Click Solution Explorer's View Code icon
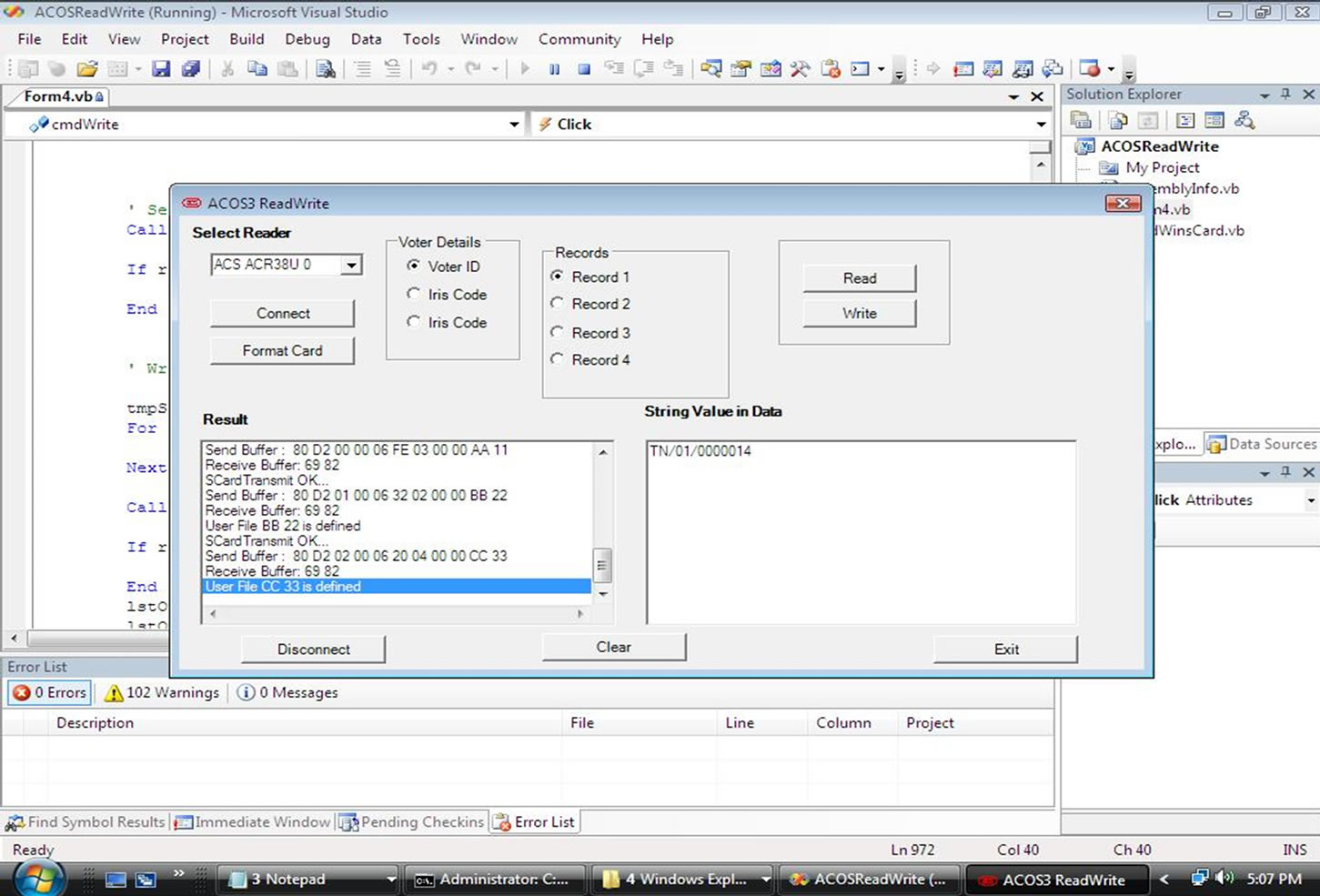 (x=1185, y=120)
